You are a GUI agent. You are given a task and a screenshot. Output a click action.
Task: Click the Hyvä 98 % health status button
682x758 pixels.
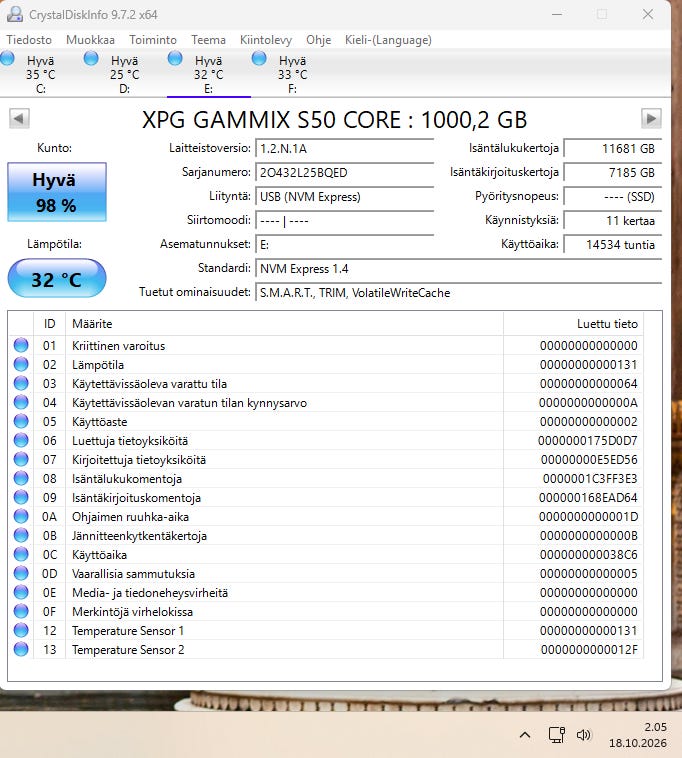(57, 192)
